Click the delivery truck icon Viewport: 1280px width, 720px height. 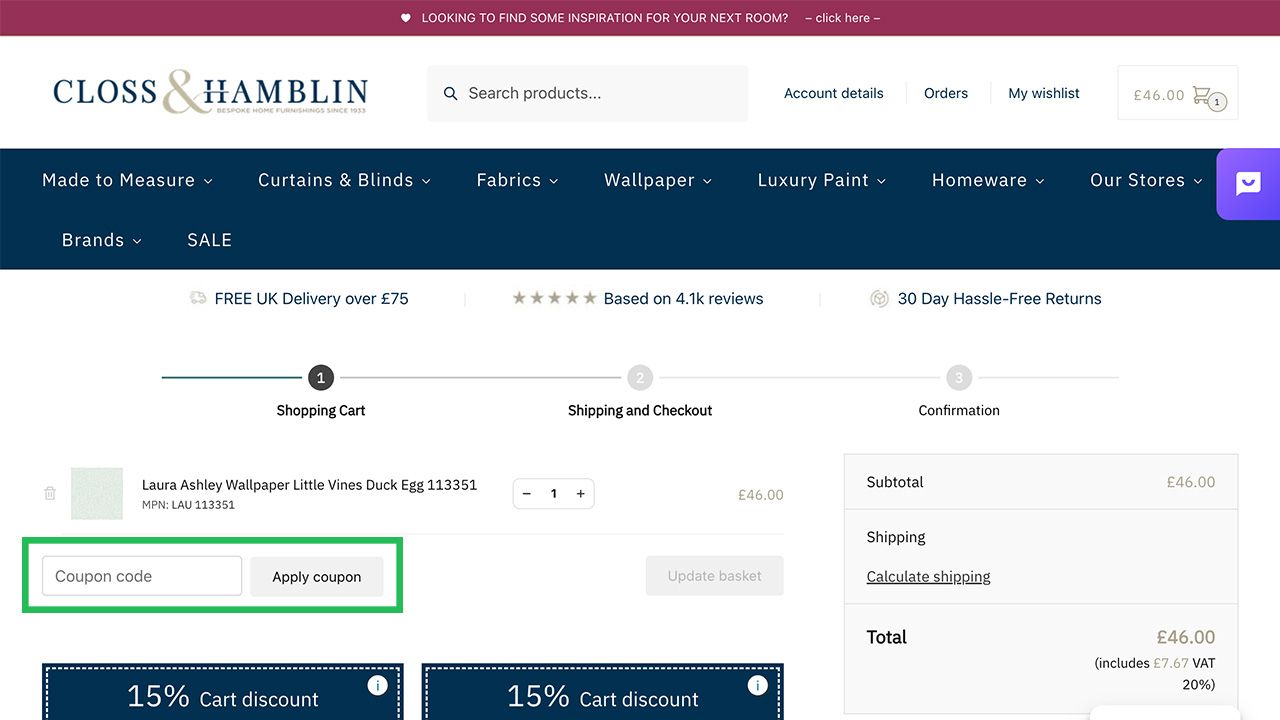pos(198,298)
